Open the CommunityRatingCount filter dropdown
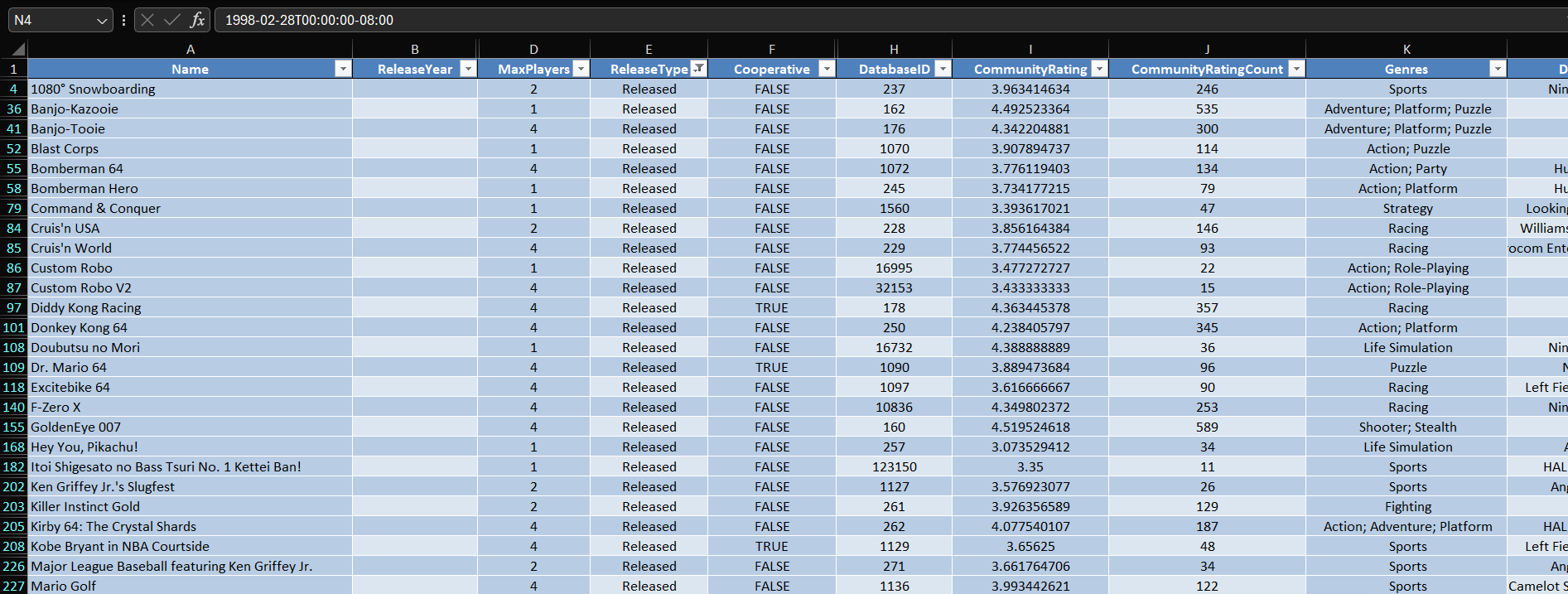The height and width of the screenshot is (594, 1568). [1296, 69]
